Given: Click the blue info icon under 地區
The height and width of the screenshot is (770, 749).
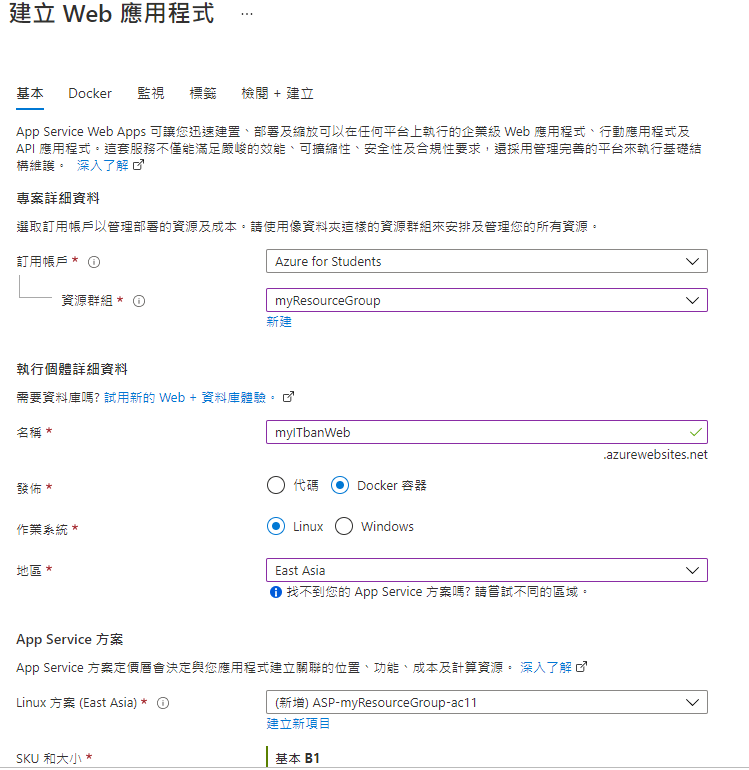Looking at the screenshot, I should click(276, 592).
